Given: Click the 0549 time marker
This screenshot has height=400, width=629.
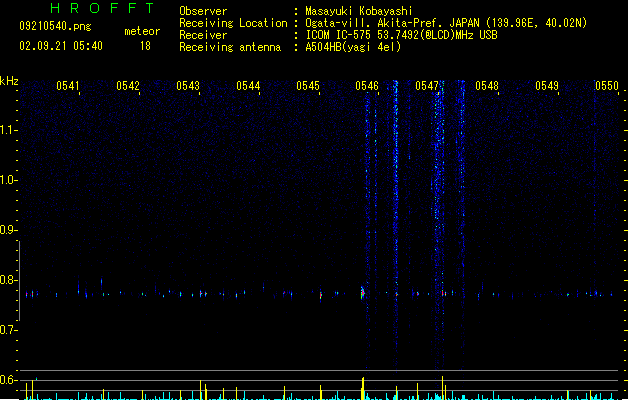Looking at the screenshot, I should [x=547, y=86].
